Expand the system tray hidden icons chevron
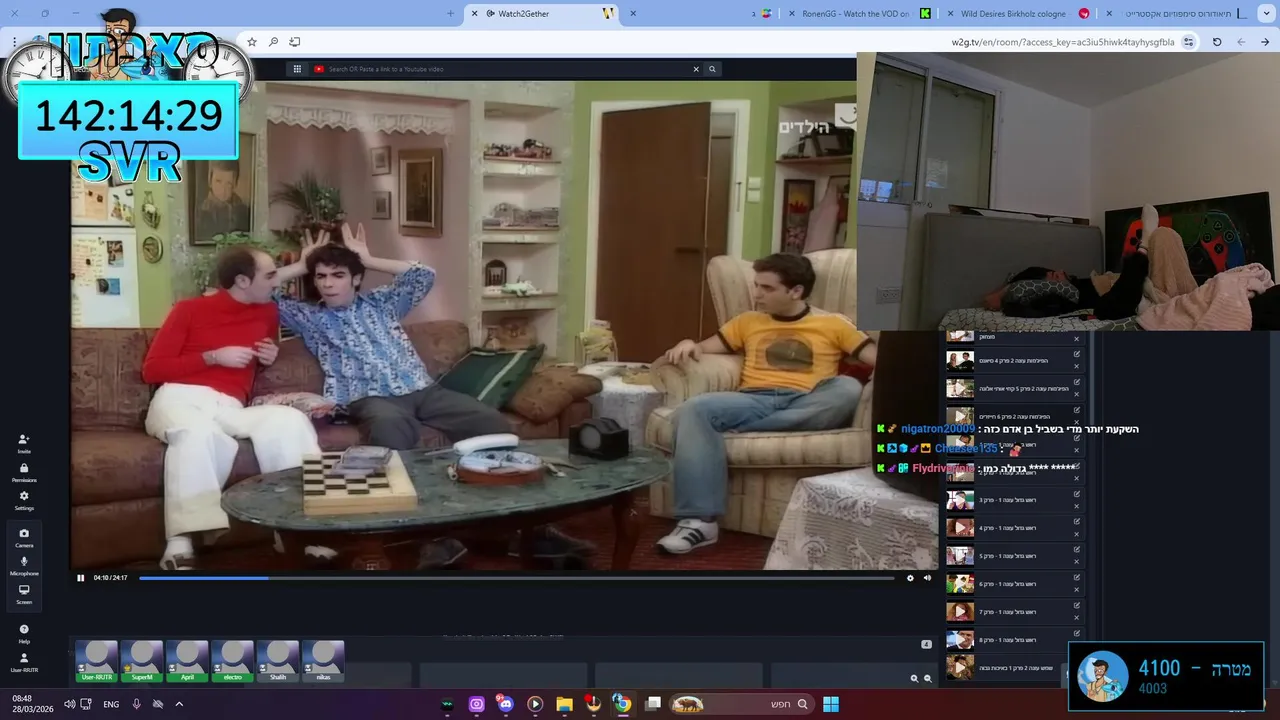 pyautogui.click(x=179, y=704)
